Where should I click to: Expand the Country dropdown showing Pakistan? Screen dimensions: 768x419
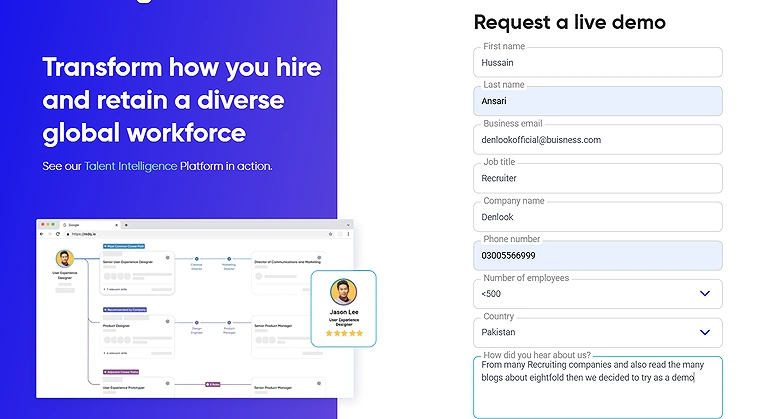pos(598,332)
